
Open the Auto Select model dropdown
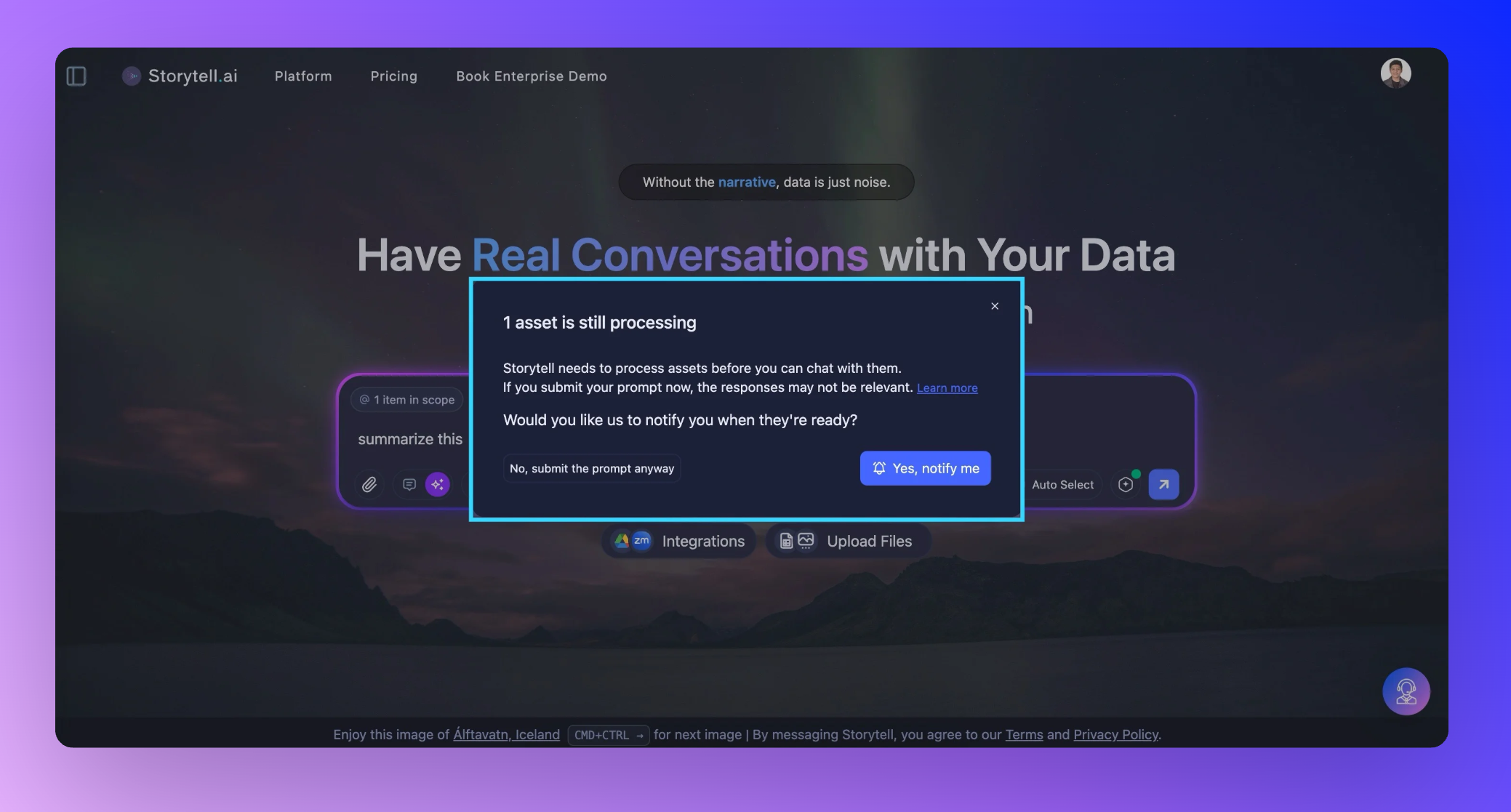1062,485
